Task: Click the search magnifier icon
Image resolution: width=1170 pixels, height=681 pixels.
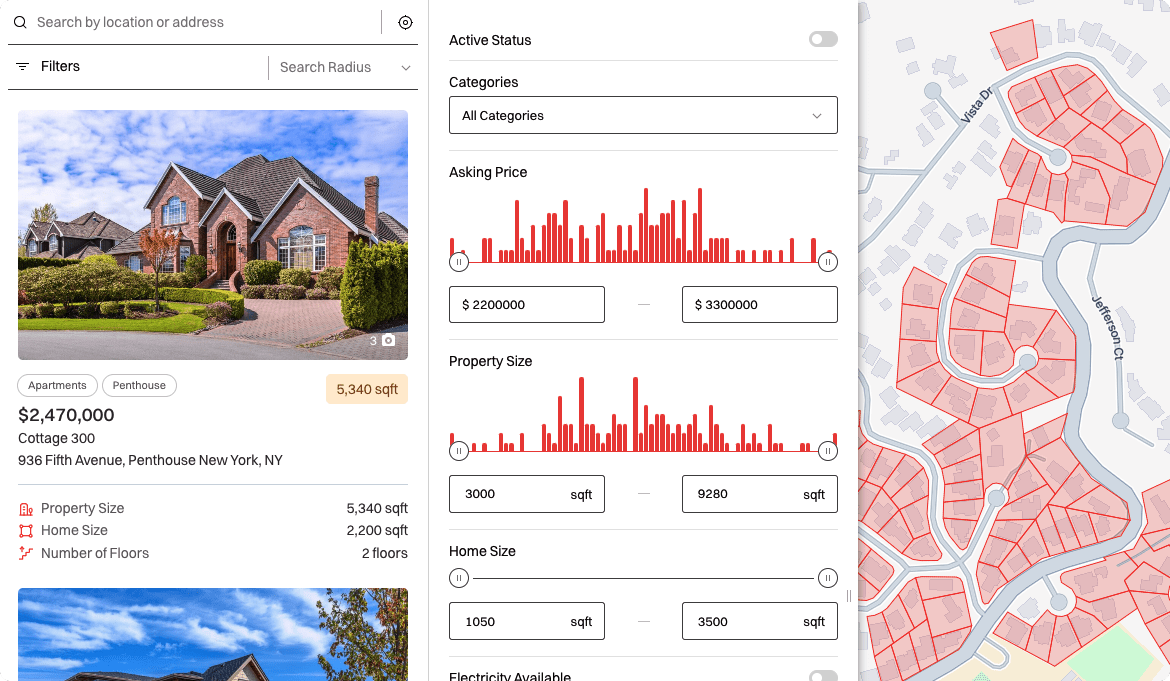Action: click(x=20, y=22)
